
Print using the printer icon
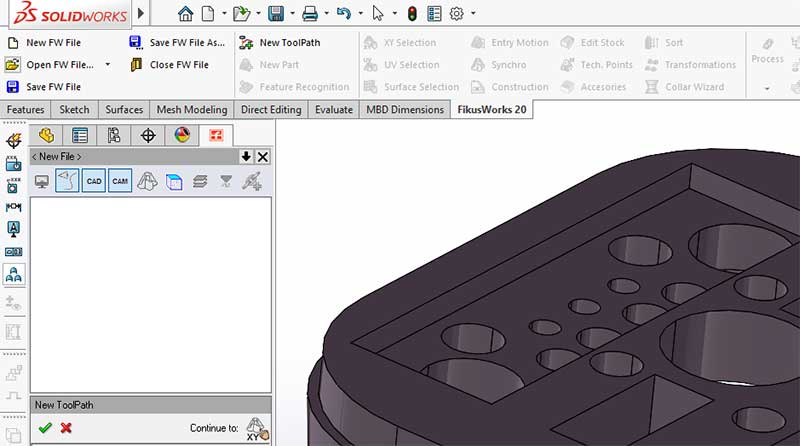(x=310, y=14)
